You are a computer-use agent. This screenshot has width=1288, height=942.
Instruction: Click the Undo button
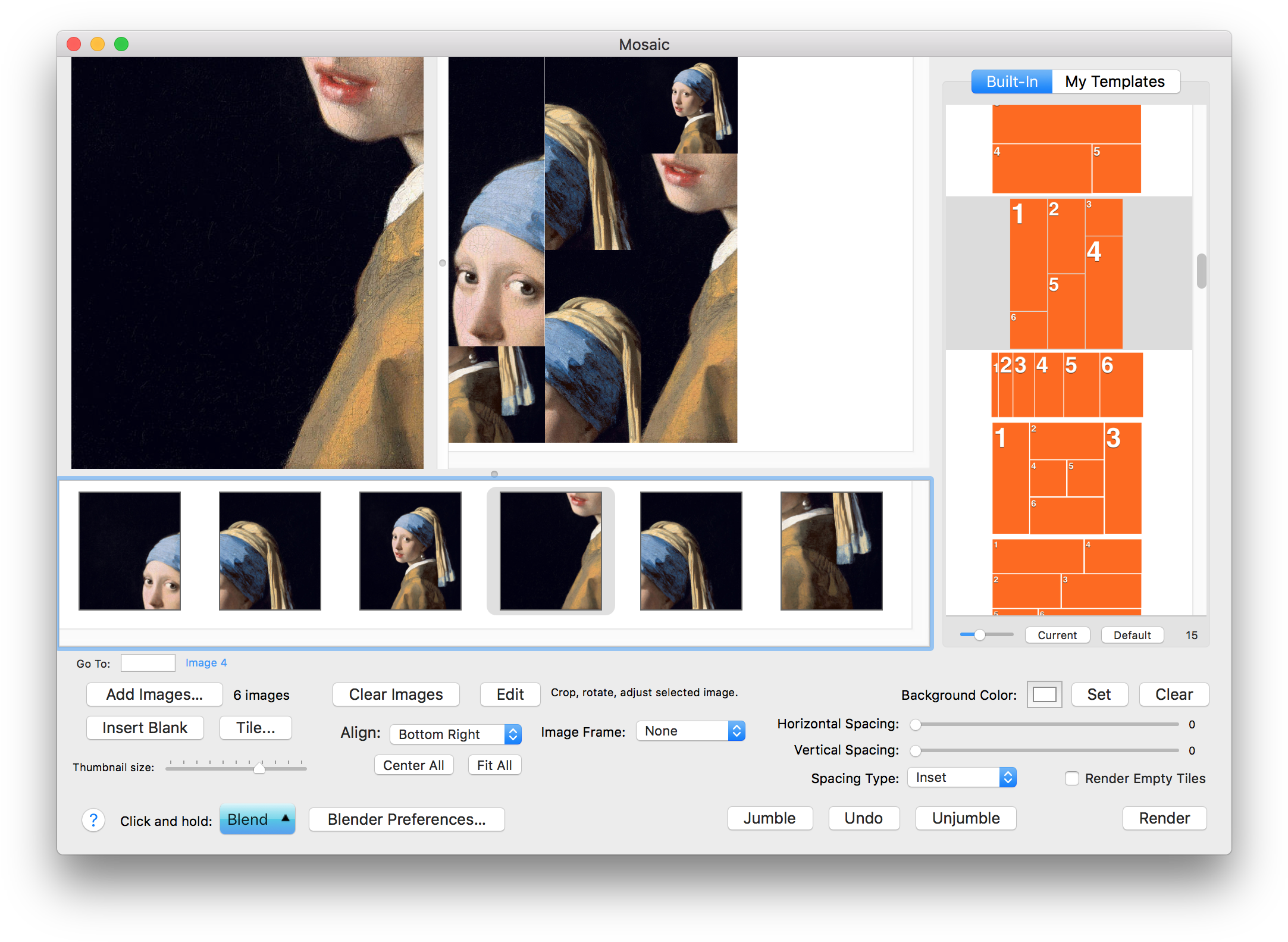(x=864, y=818)
